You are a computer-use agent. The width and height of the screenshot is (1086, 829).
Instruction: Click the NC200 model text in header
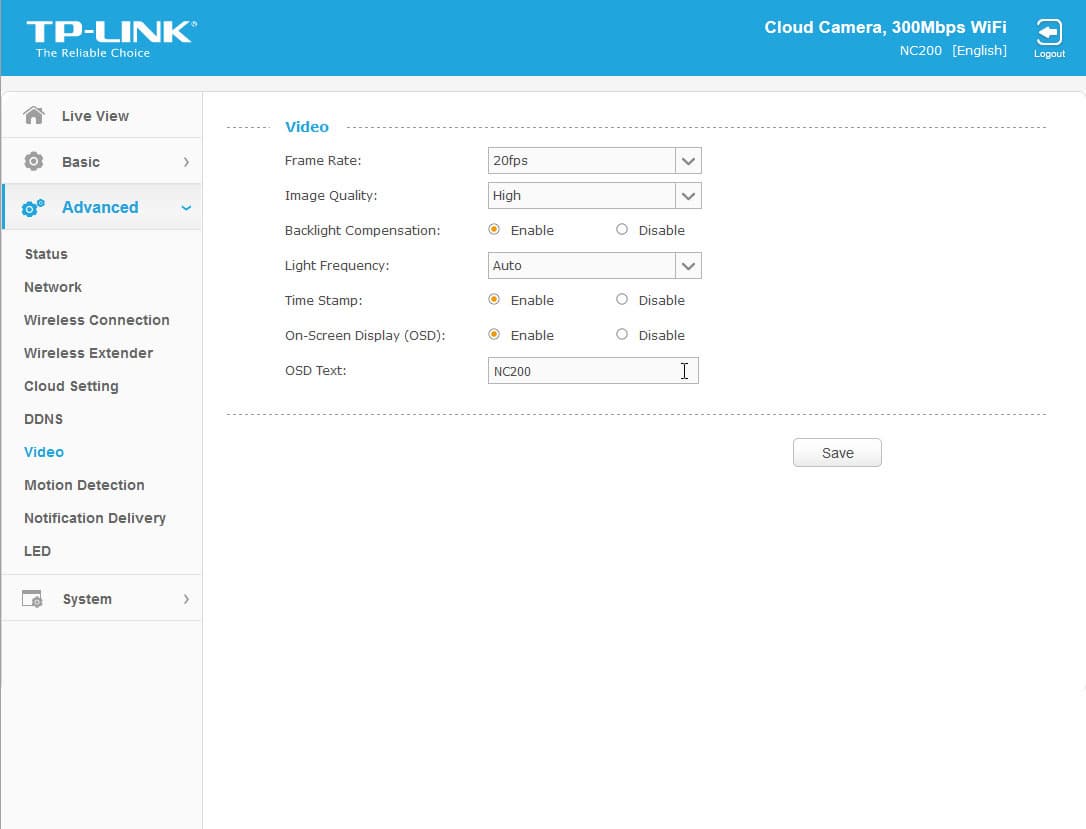coord(920,51)
